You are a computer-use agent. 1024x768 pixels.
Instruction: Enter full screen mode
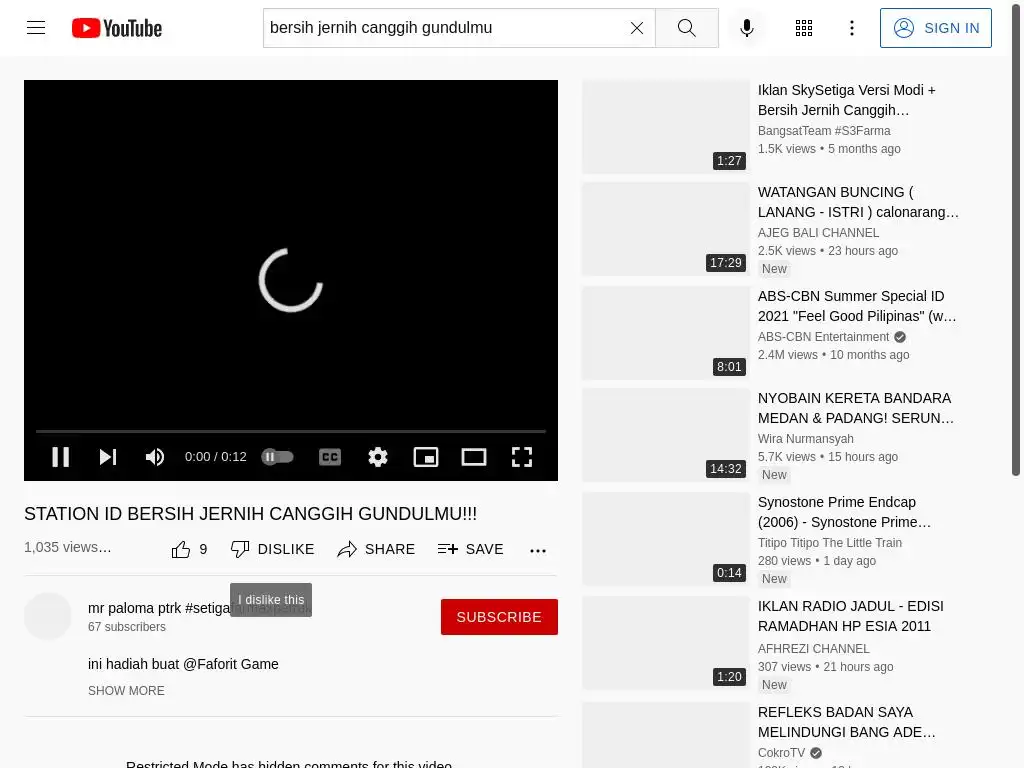522,456
